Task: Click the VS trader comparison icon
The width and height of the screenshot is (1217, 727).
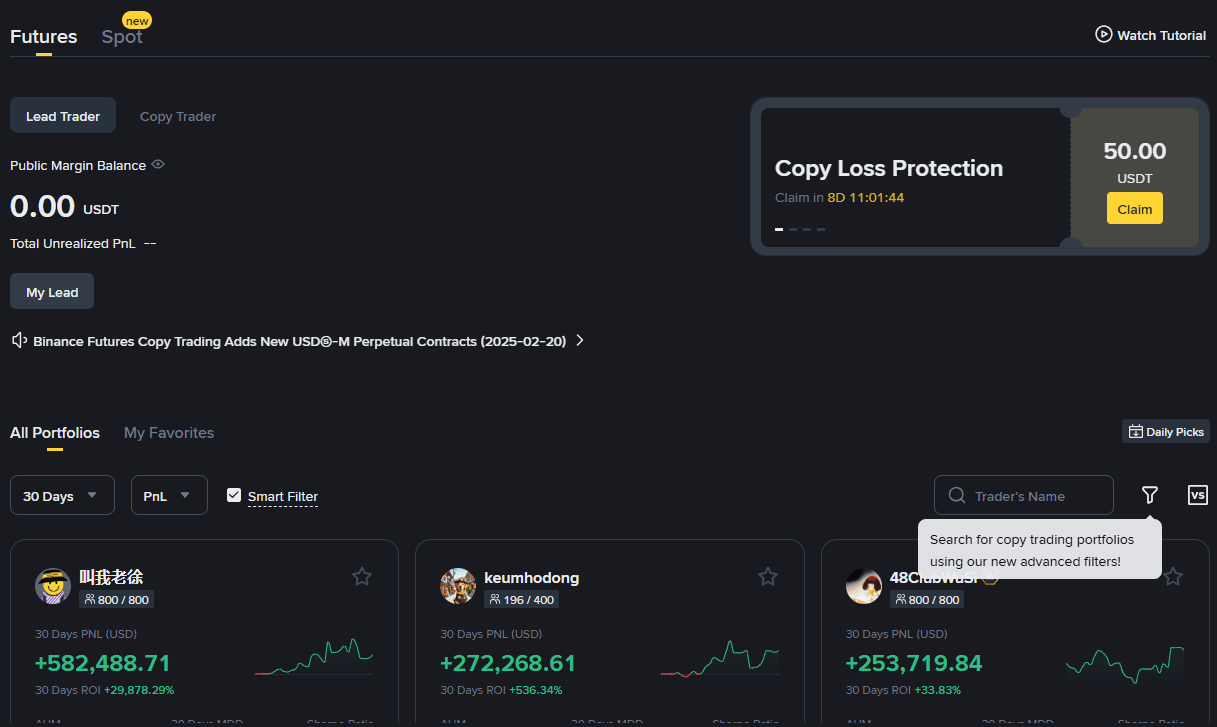Action: point(1197,495)
